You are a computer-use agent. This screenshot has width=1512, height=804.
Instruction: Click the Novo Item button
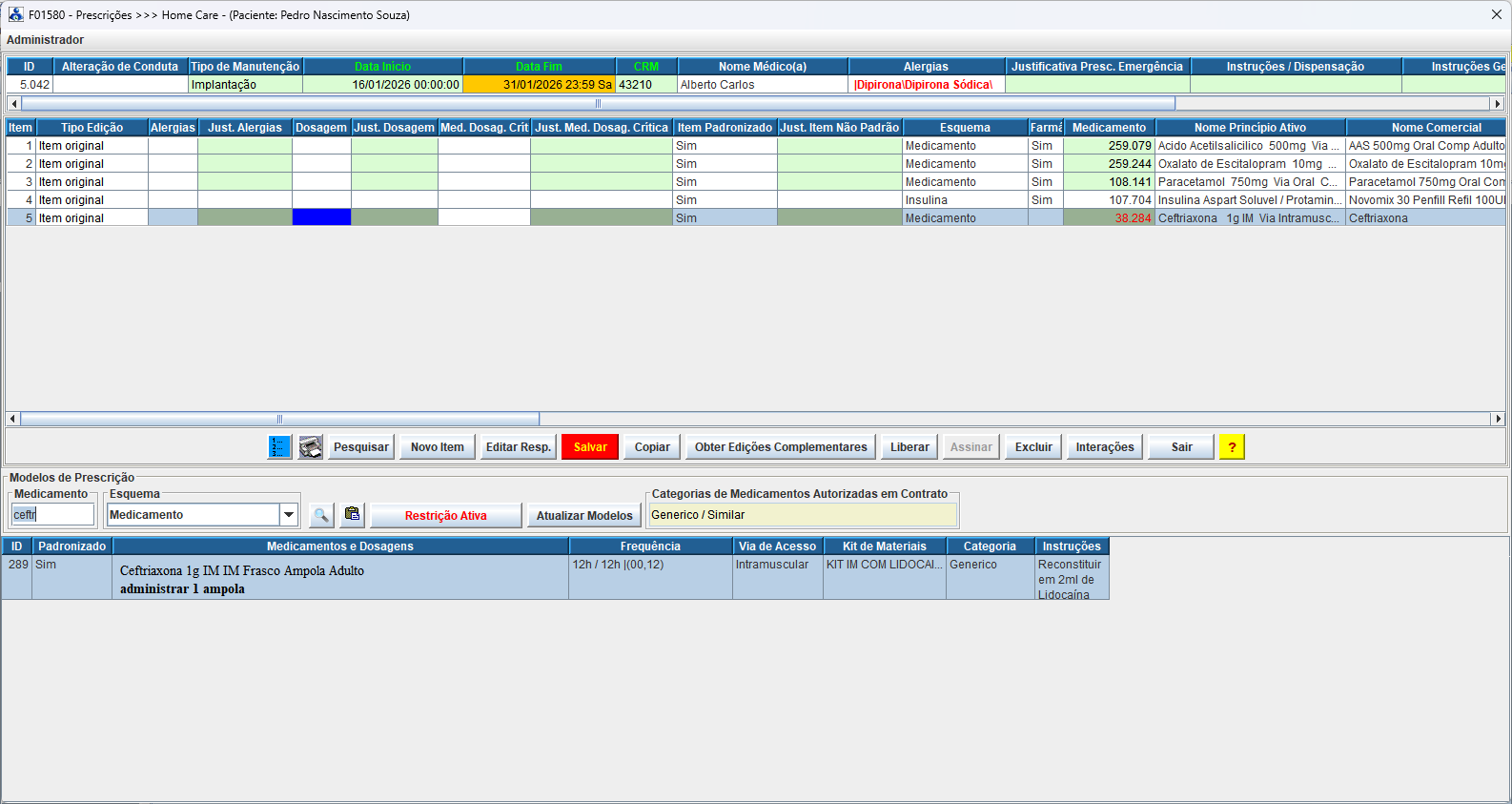click(x=437, y=447)
